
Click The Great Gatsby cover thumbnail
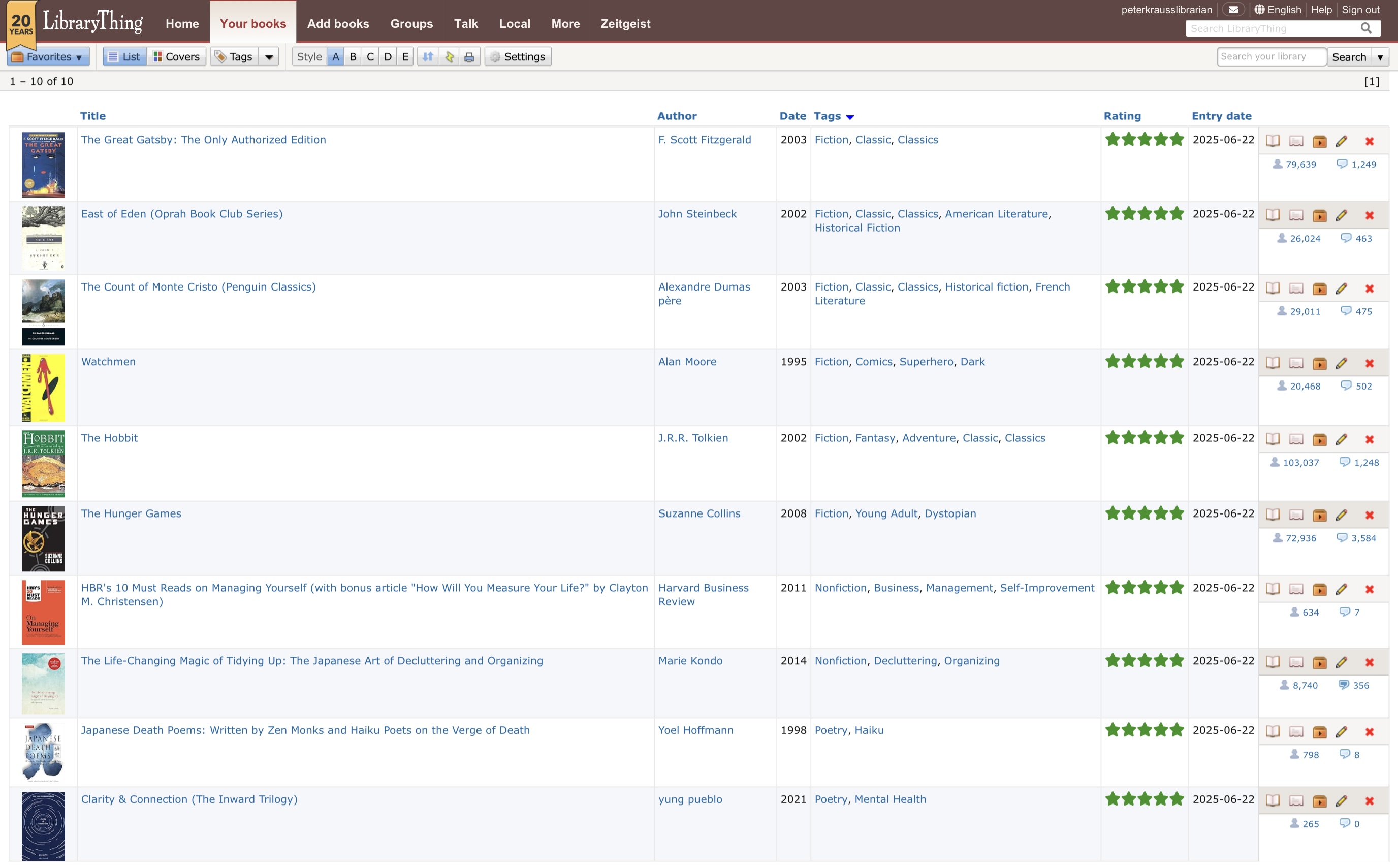(x=43, y=165)
